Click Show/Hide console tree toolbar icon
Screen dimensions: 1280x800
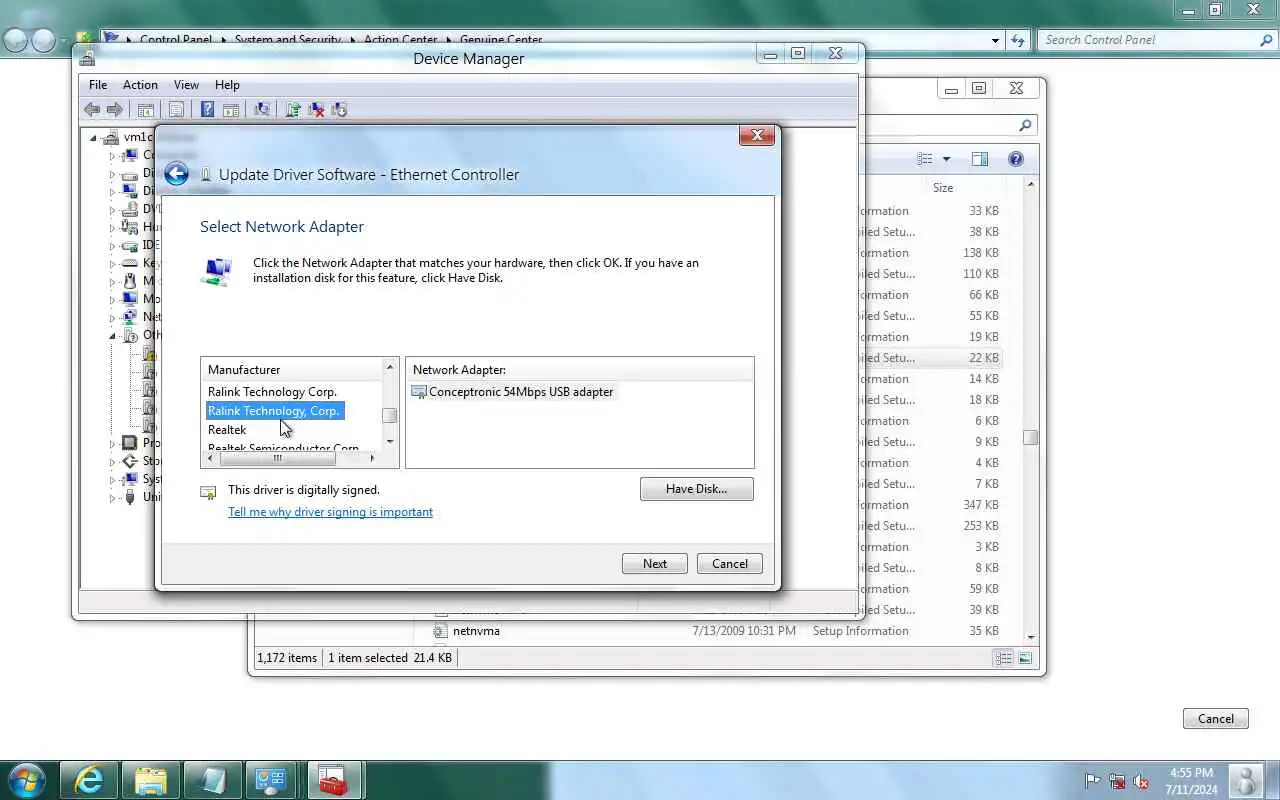pyautogui.click(x=145, y=110)
